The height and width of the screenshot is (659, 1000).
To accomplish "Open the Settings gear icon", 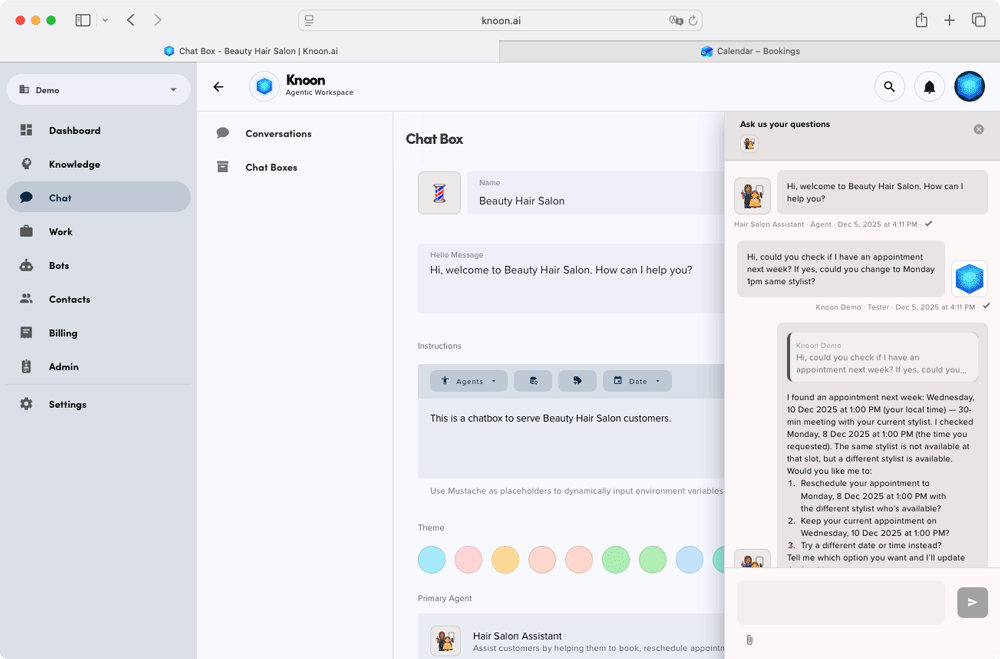I will click(x=26, y=404).
